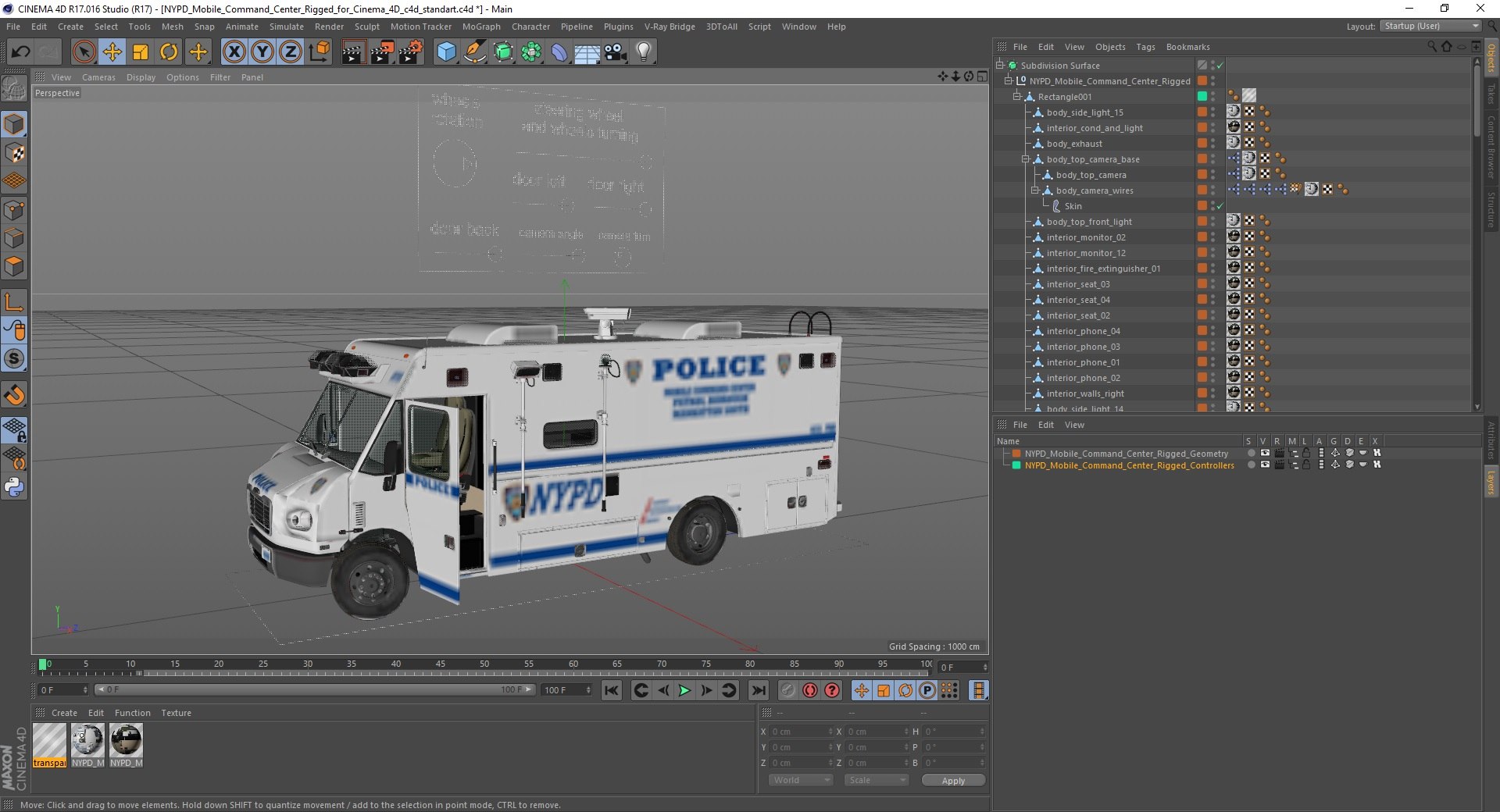Open material manager Function menu
Screen dimensions: 1500x812
pyautogui.click(x=133, y=713)
